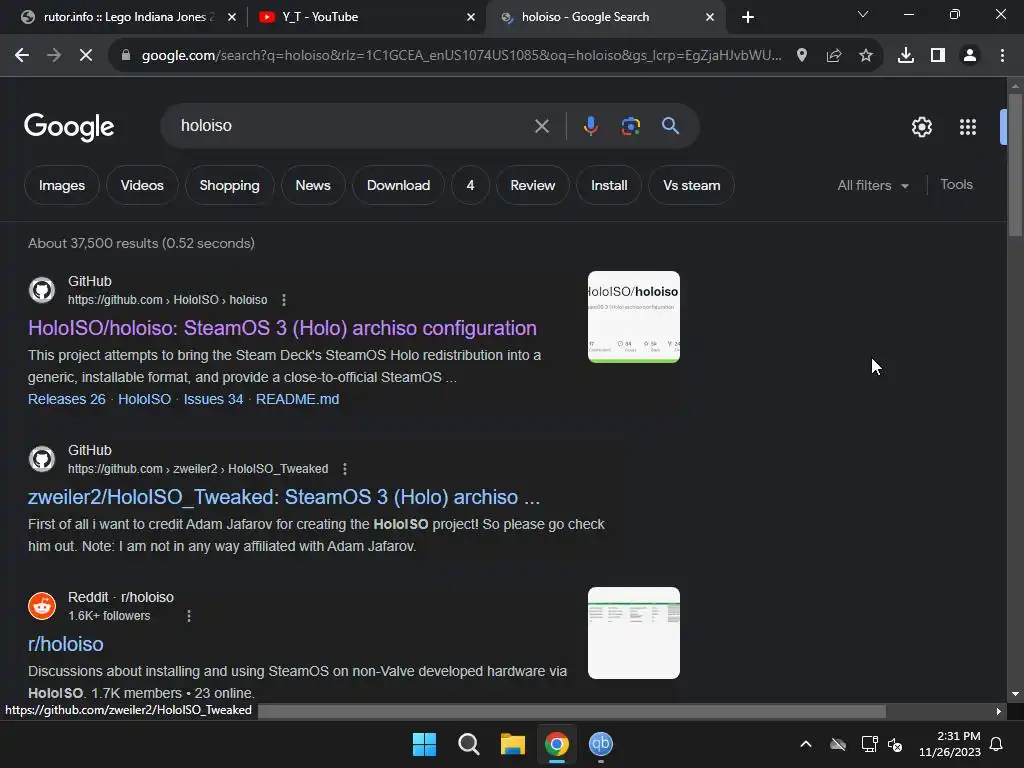1024x768 pixels.
Task: Select the Shopping filter chip
Action: click(x=229, y=185)
